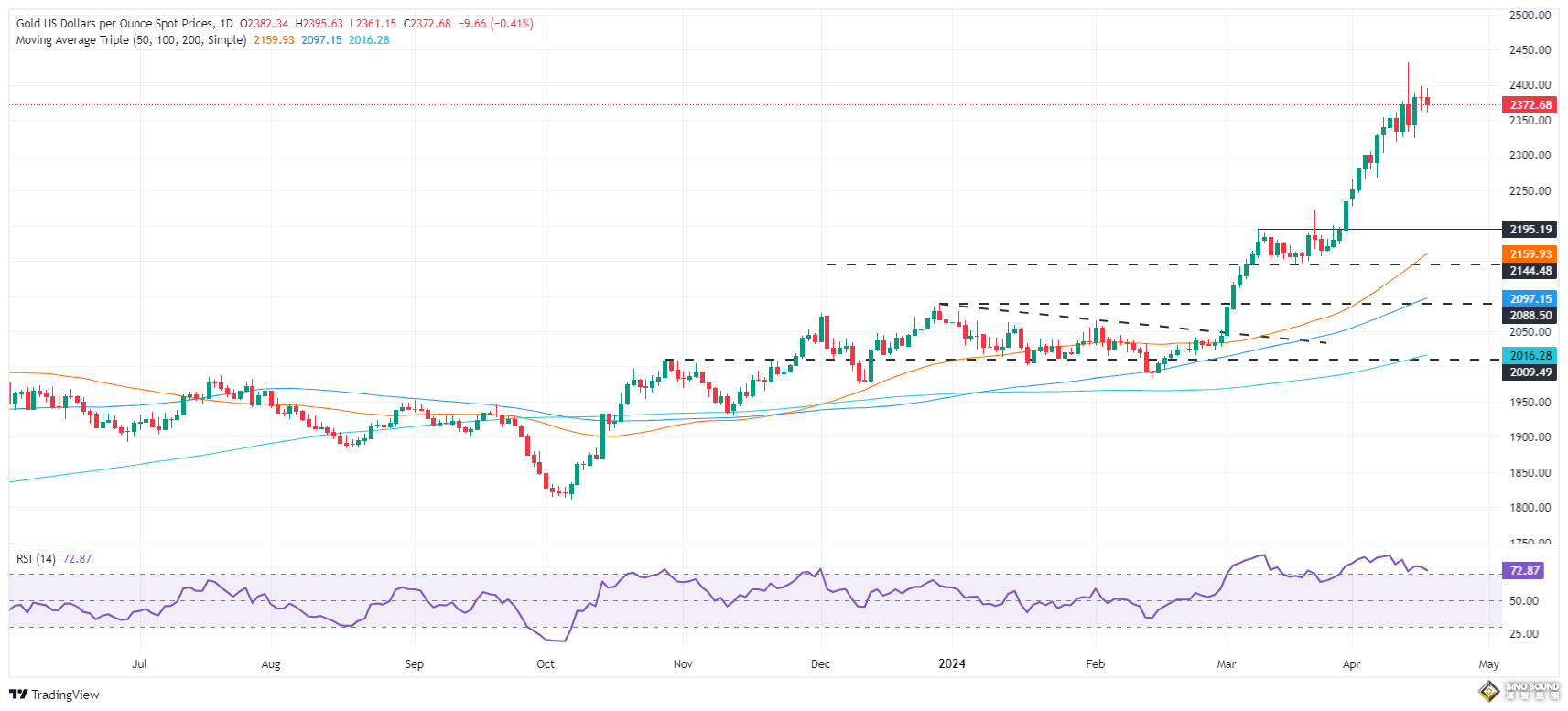Click the purple 72.87 RSI axis tag
Viewport: 1568px width, 711px height.
coord(1524,570)
